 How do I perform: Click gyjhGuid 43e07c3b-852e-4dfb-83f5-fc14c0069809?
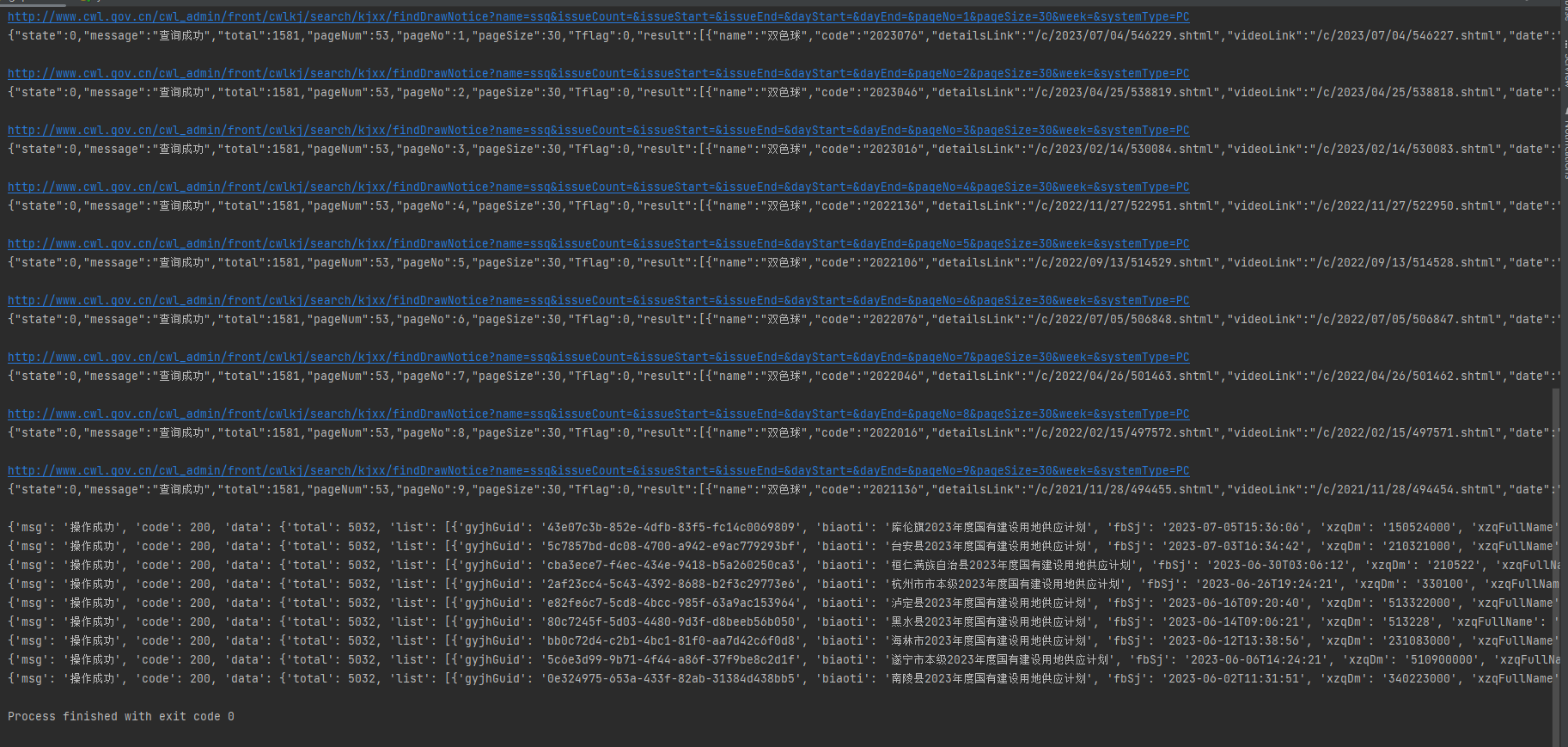671,528
